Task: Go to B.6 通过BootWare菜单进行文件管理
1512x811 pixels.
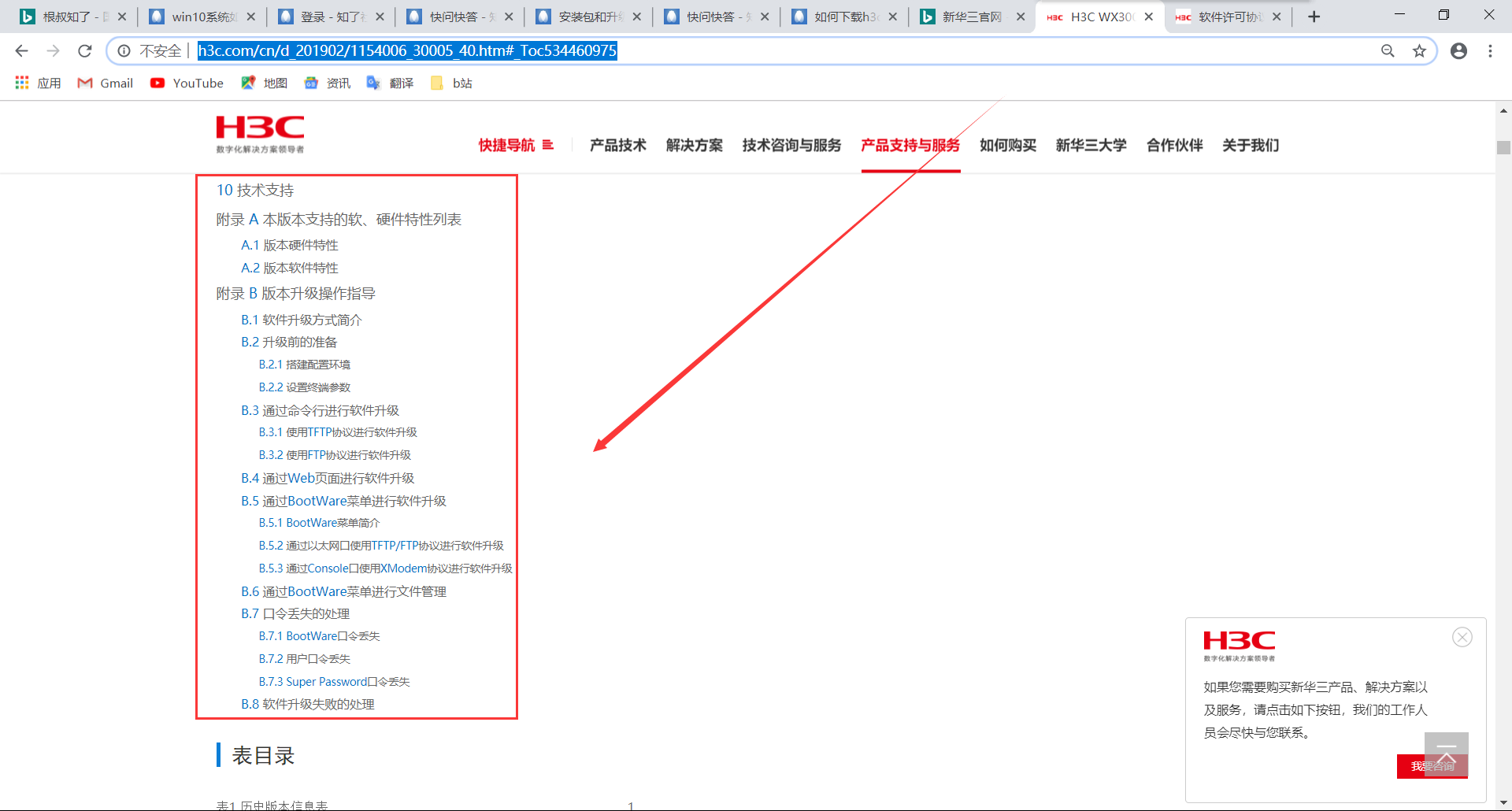Action: click(x=343, y=591)
